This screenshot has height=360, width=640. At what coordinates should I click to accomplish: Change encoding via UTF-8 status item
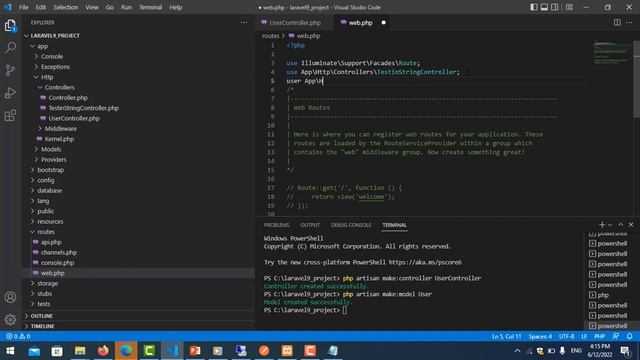coord(567,336)
